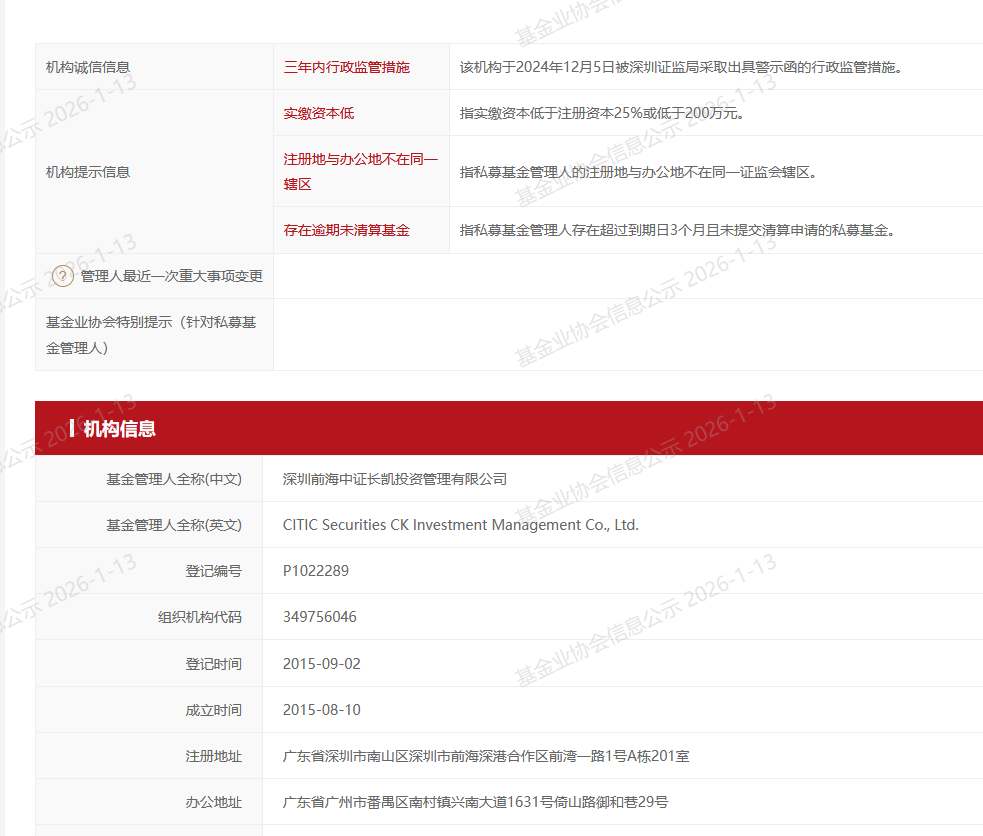Select 注册地与办公地不在同一证监会辖区 description text
Screen dimensions: 983x836
pos(638,172)
